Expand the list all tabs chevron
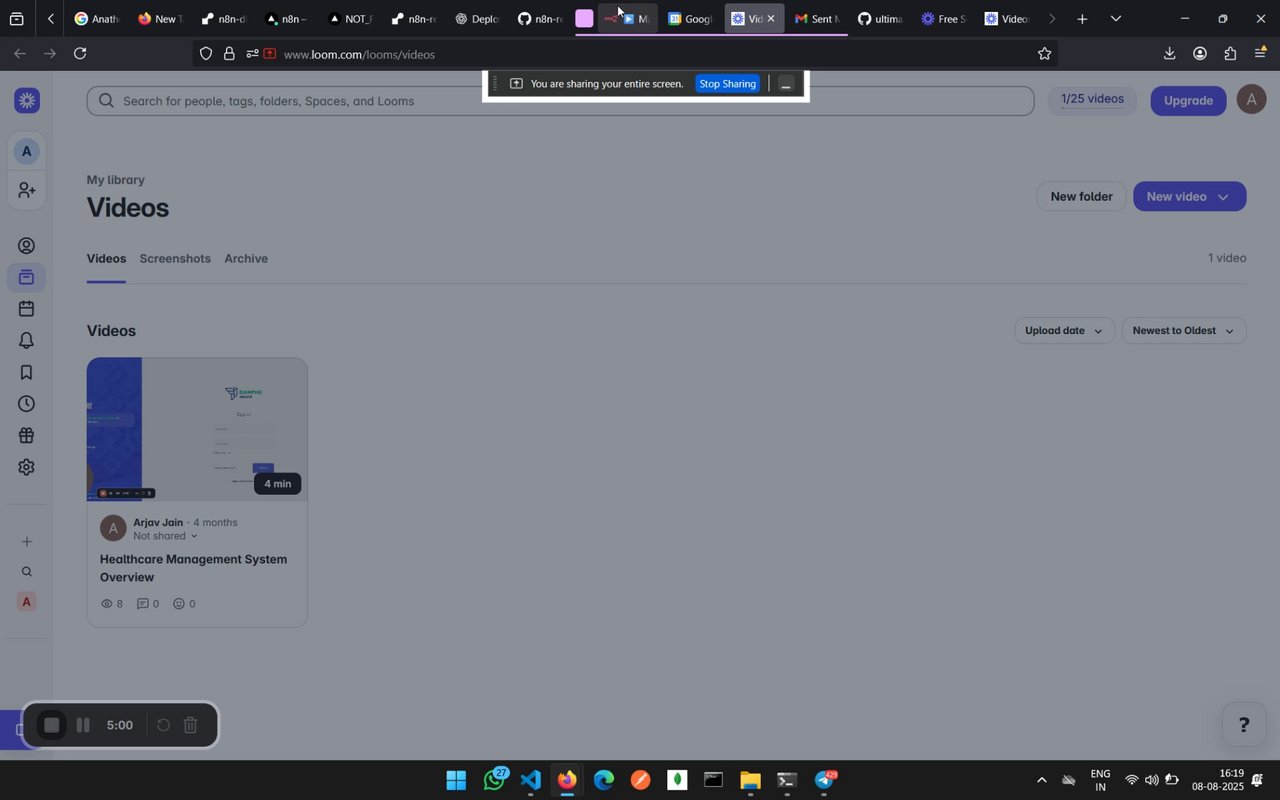This screenshot has width=1280, height=800. 1116,19
